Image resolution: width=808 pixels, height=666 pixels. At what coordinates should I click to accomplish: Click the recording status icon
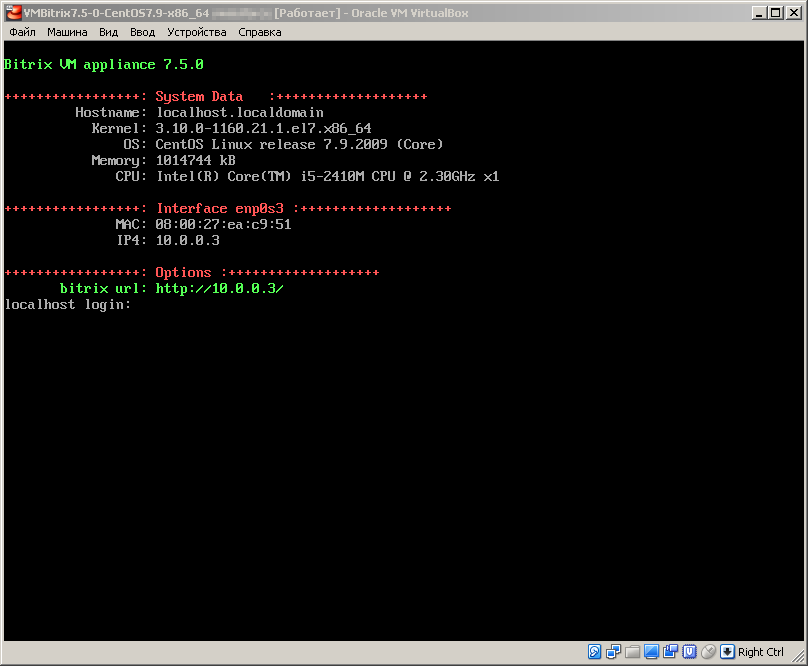tap(670, 652)
